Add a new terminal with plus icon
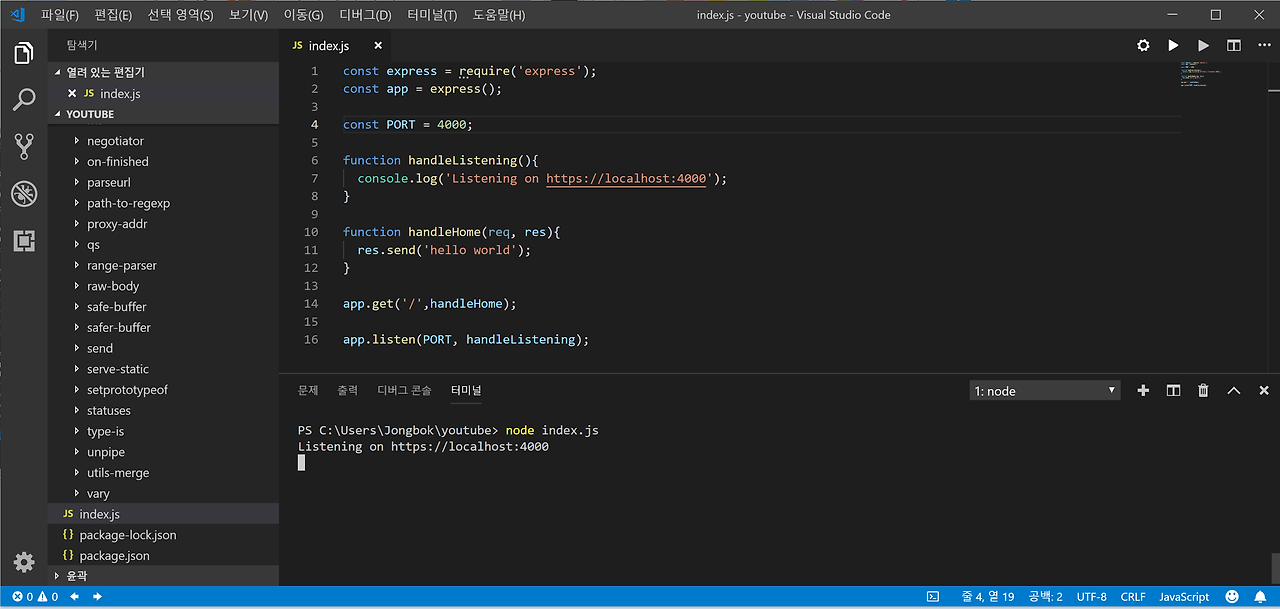This screenshot has height=609, width=1280. 1143,391
